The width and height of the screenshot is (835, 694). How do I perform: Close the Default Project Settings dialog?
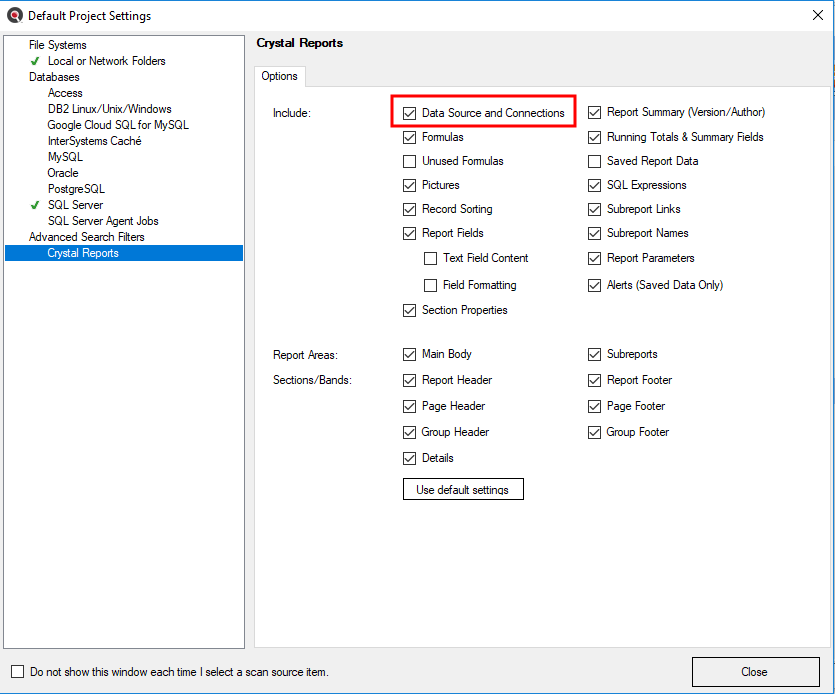(x=817, y=15)
